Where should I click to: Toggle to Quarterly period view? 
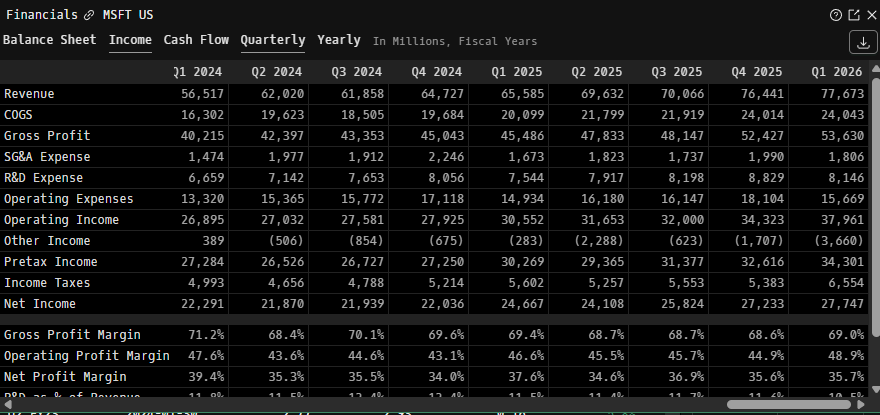point(272,40)
